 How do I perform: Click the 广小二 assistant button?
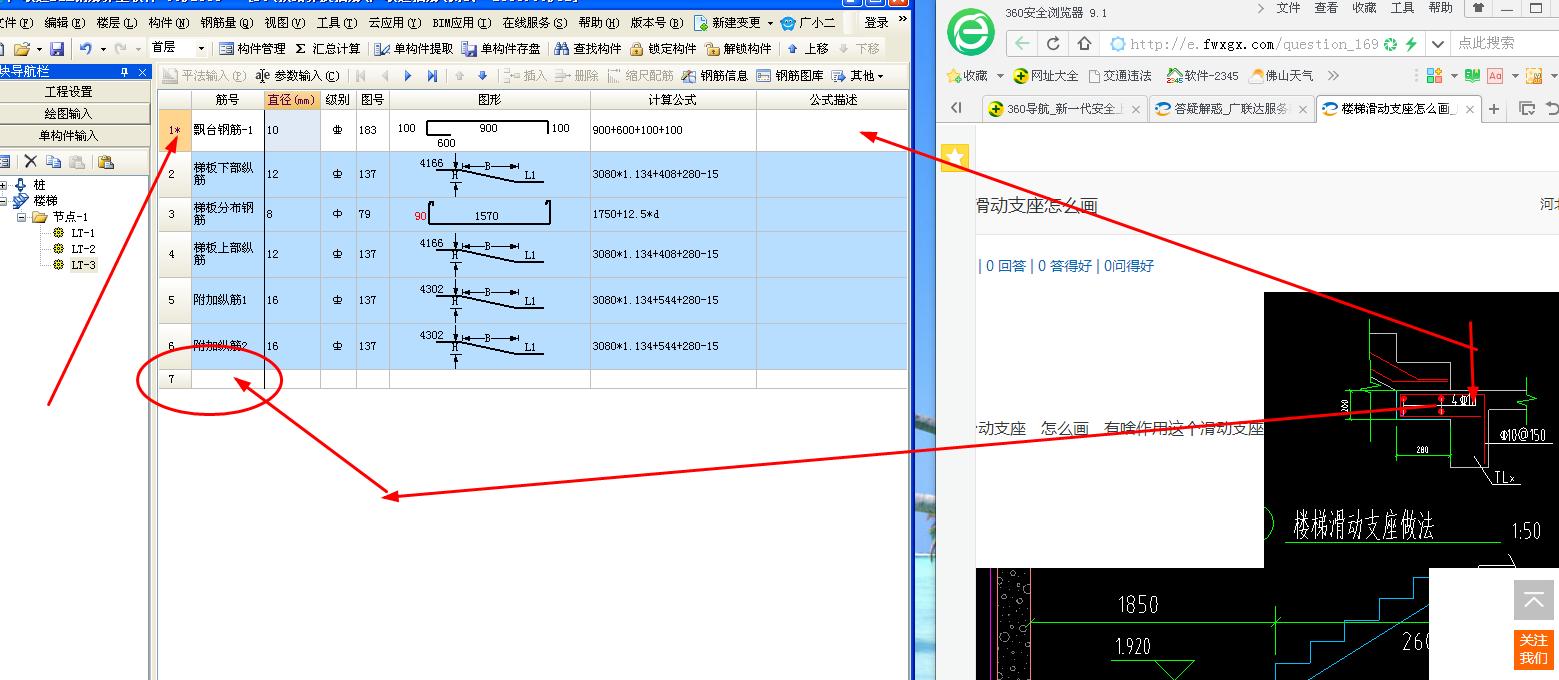(x=808, y=23)
